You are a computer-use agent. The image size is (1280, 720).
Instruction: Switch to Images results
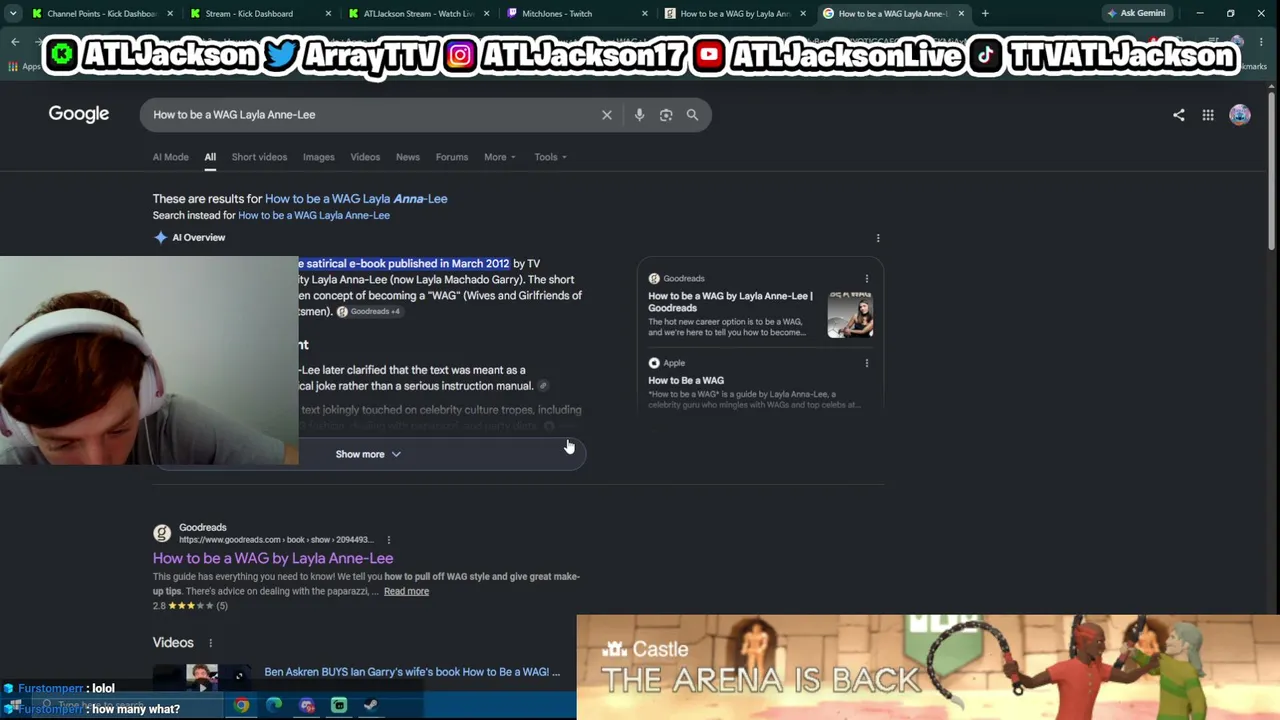319,157
